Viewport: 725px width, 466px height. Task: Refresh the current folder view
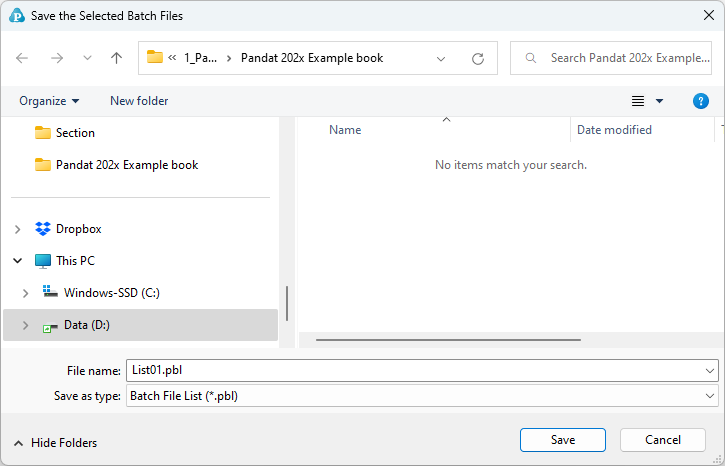click(478, 58)
